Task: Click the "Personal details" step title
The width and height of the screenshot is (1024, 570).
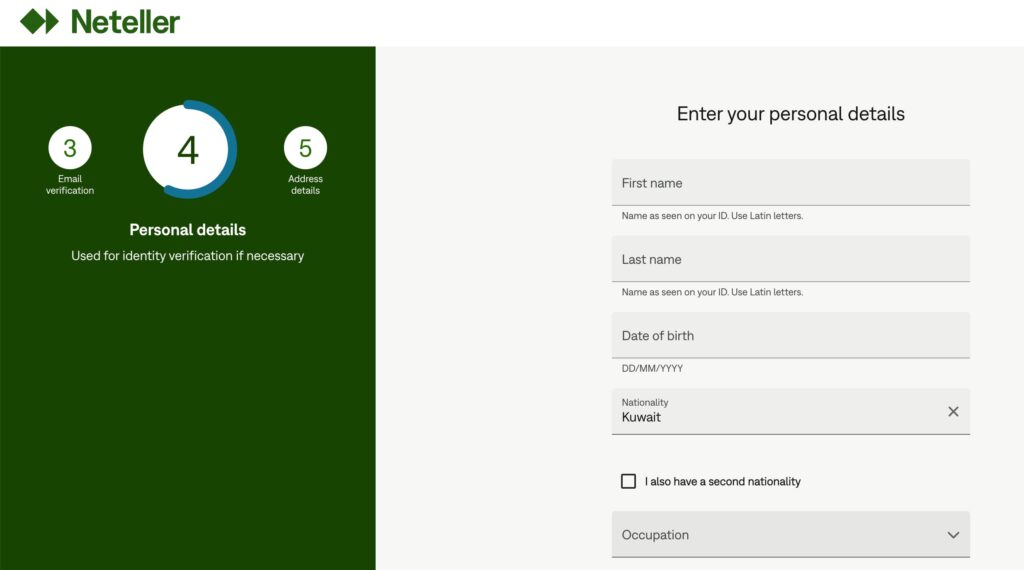Action: click(188, 230)
